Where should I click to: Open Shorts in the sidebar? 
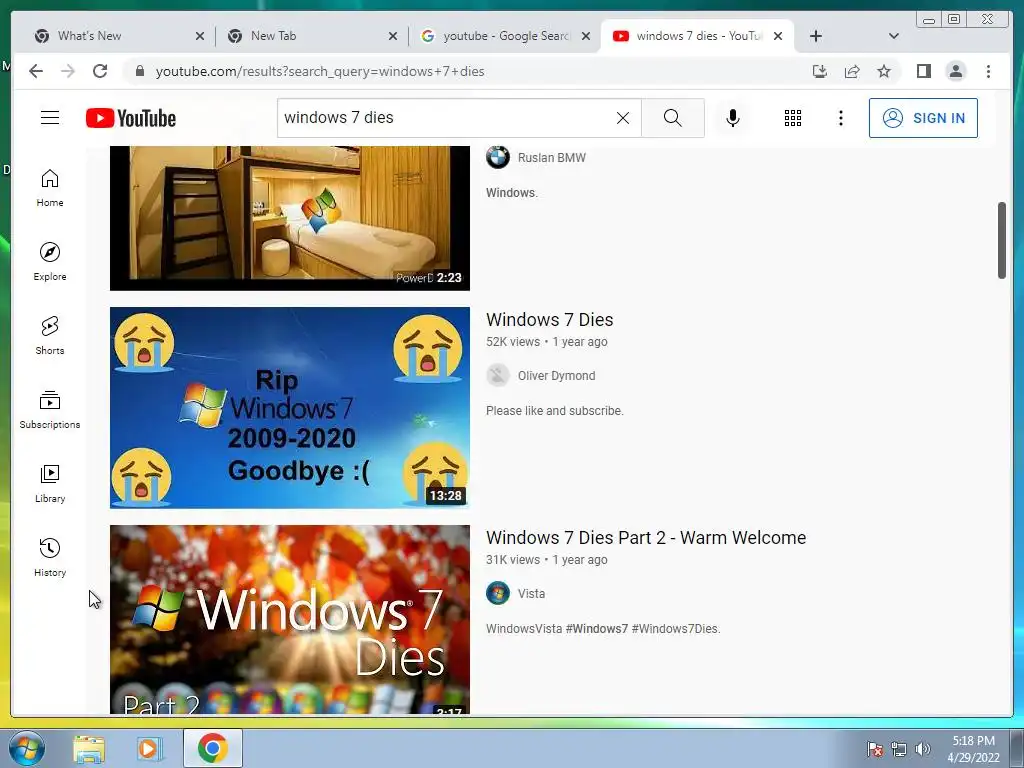(50, 336)
